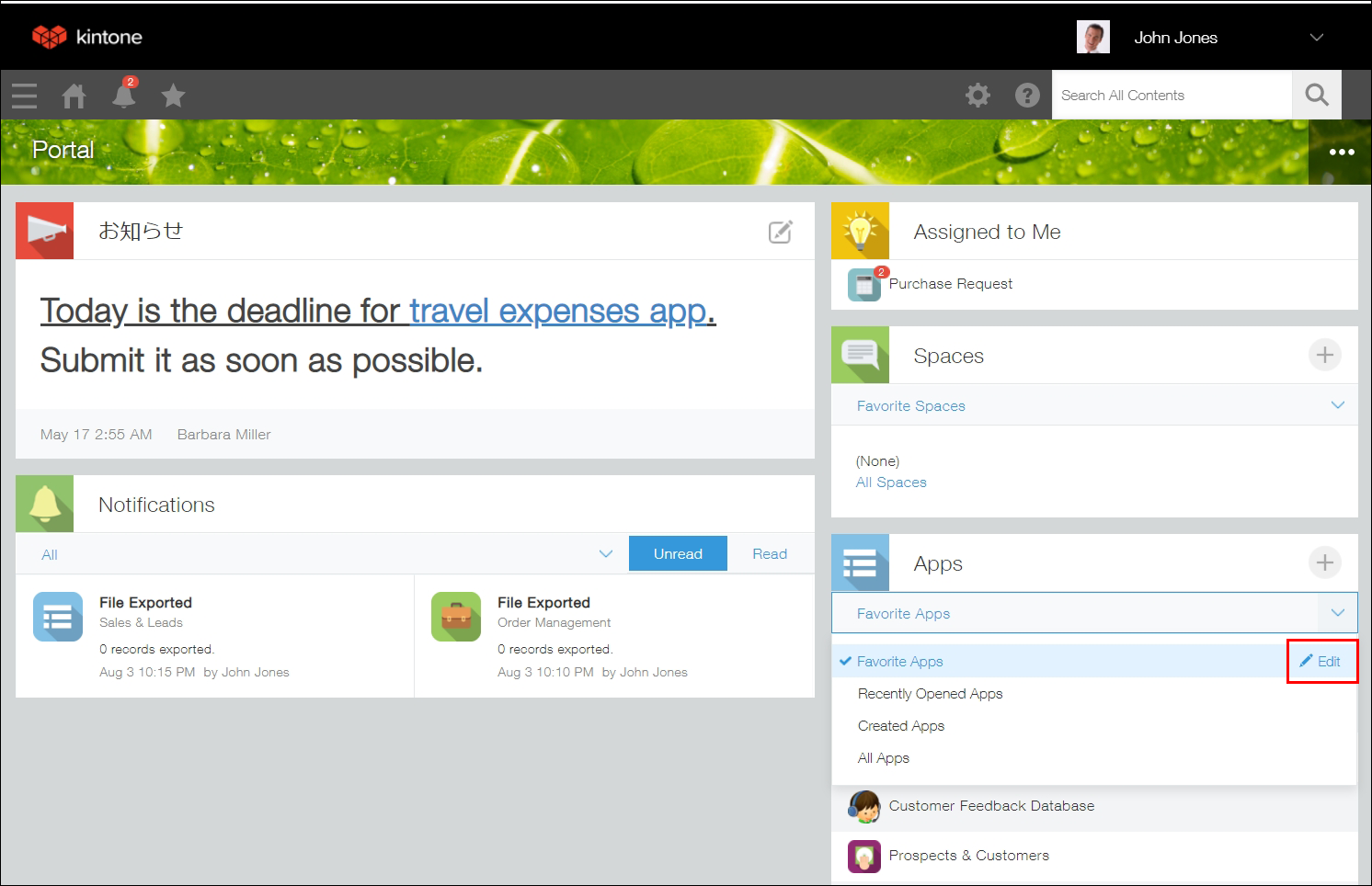This screenshot has width=1372, height=886.
Task: Open the Portal options ellipsis menu
Action: point(1341,151)
